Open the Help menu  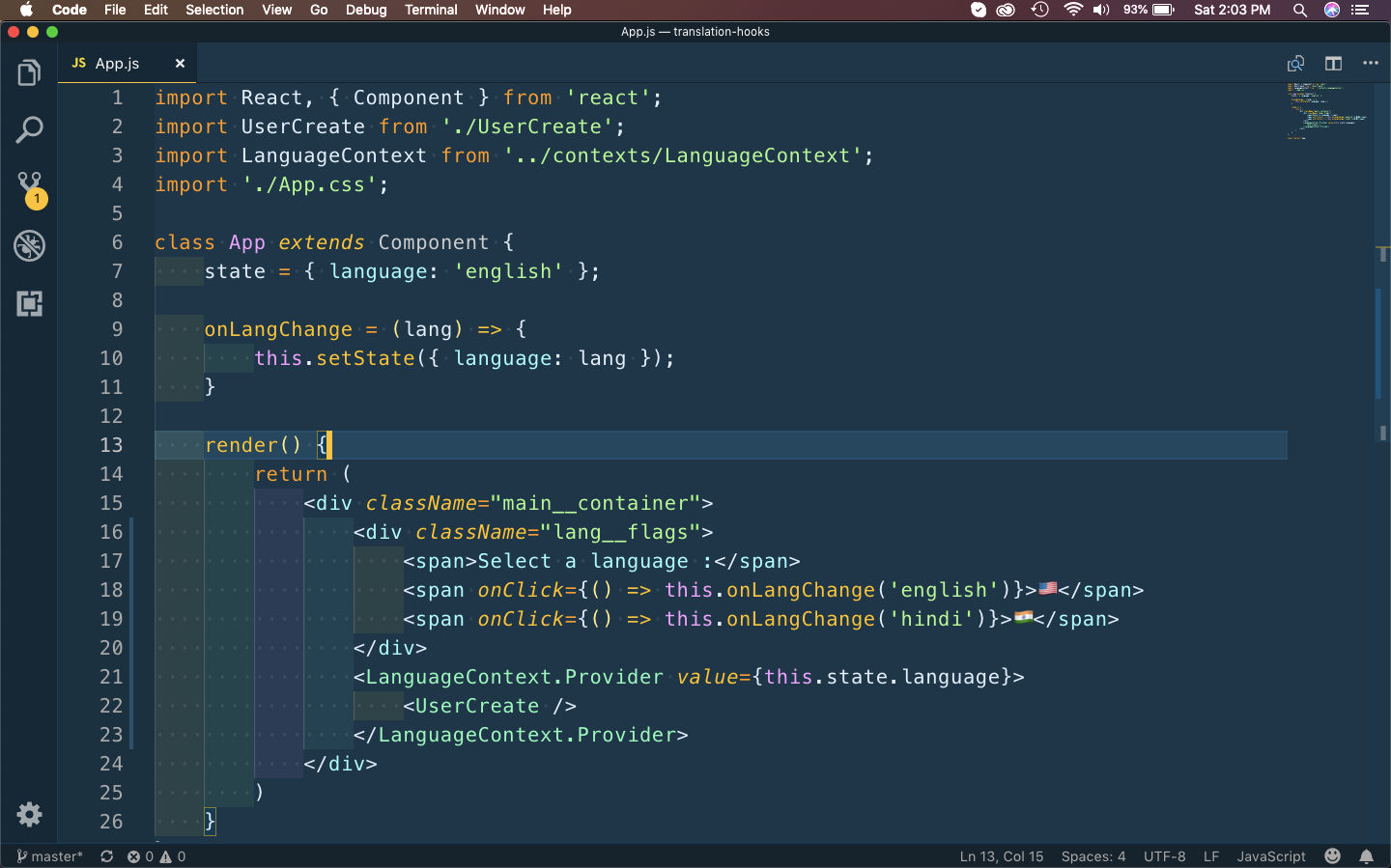coord(556,10)
